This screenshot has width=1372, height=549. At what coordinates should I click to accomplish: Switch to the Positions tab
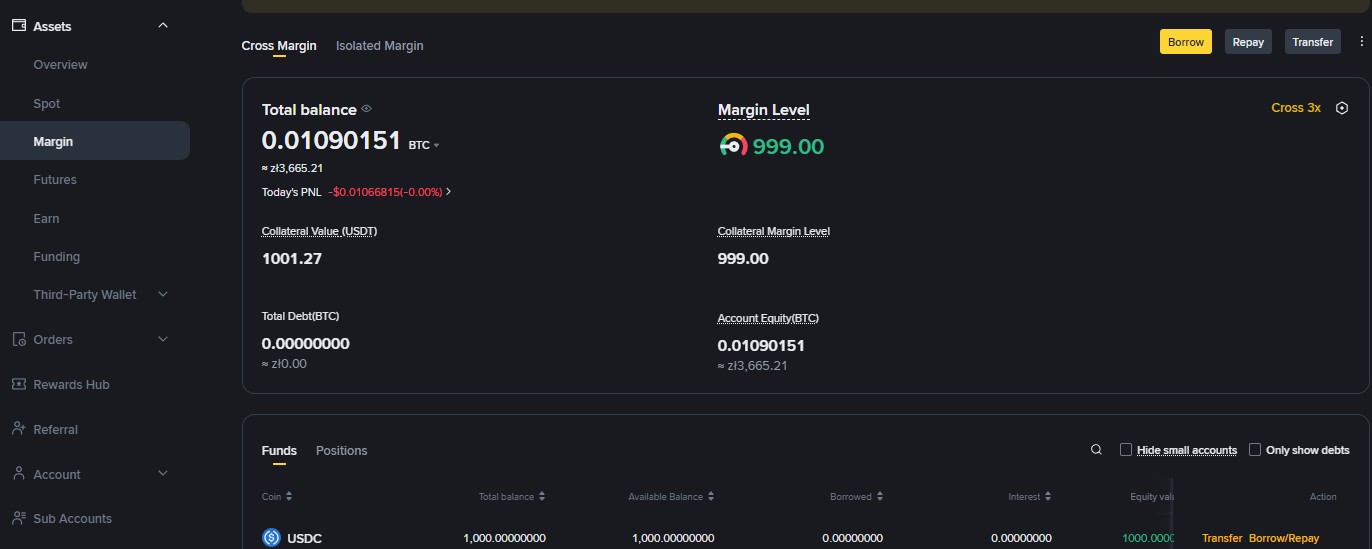coord(341,451)
